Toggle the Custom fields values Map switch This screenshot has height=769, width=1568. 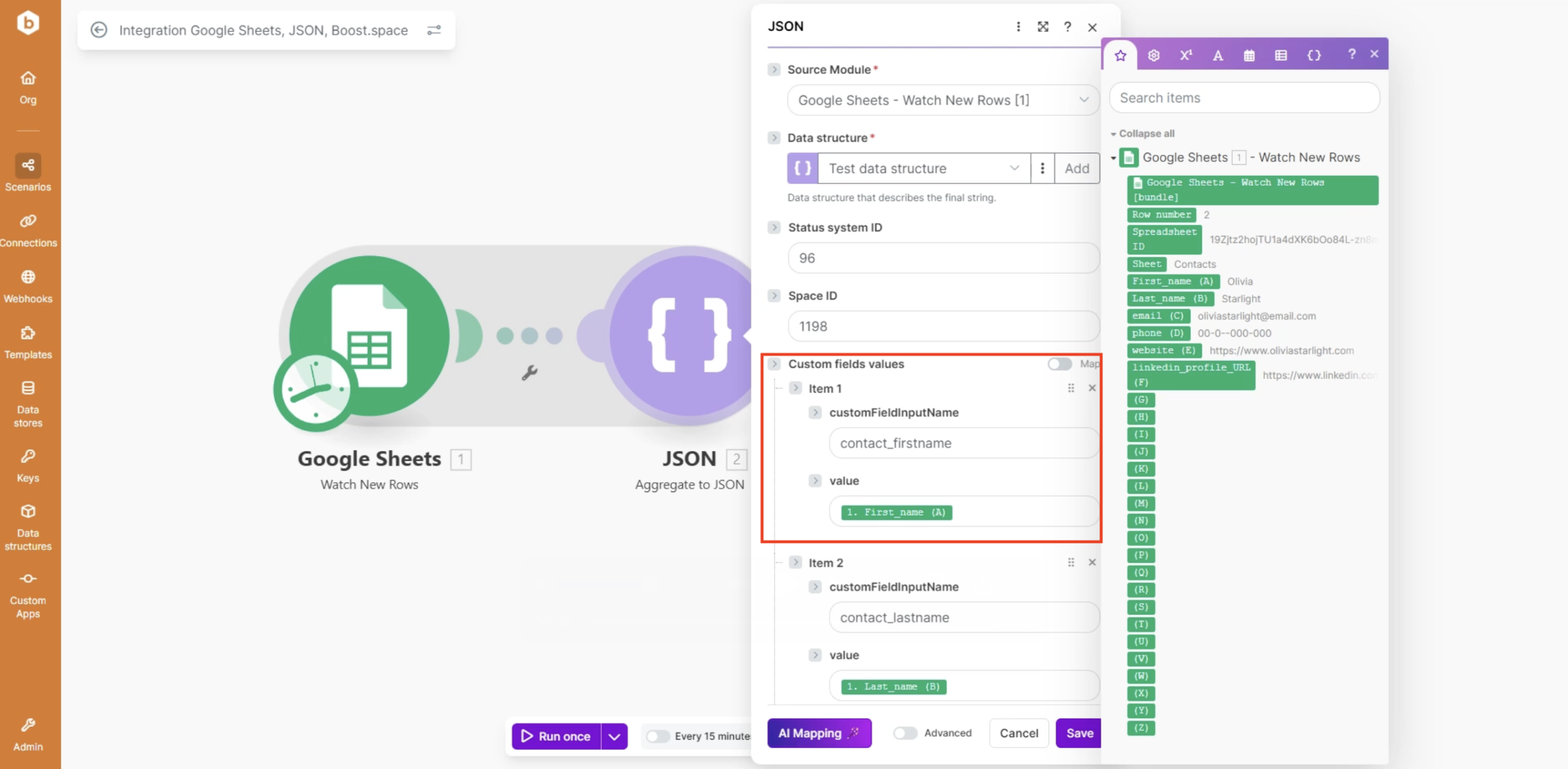tap(1059, 364)
